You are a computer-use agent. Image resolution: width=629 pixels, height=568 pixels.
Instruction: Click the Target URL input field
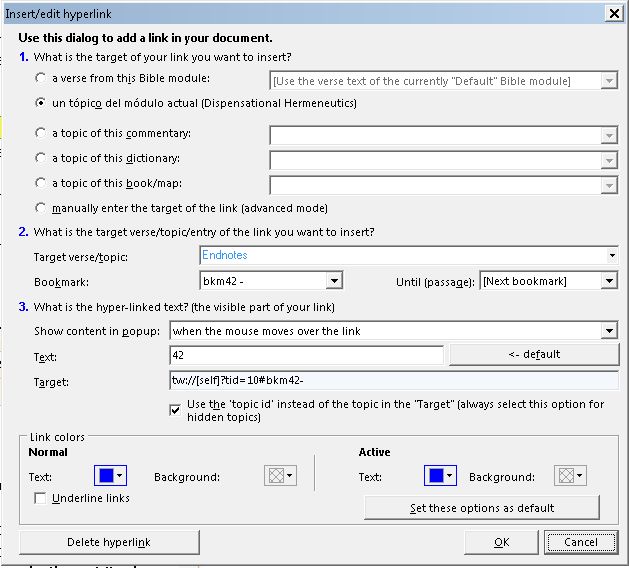[394, 380]
